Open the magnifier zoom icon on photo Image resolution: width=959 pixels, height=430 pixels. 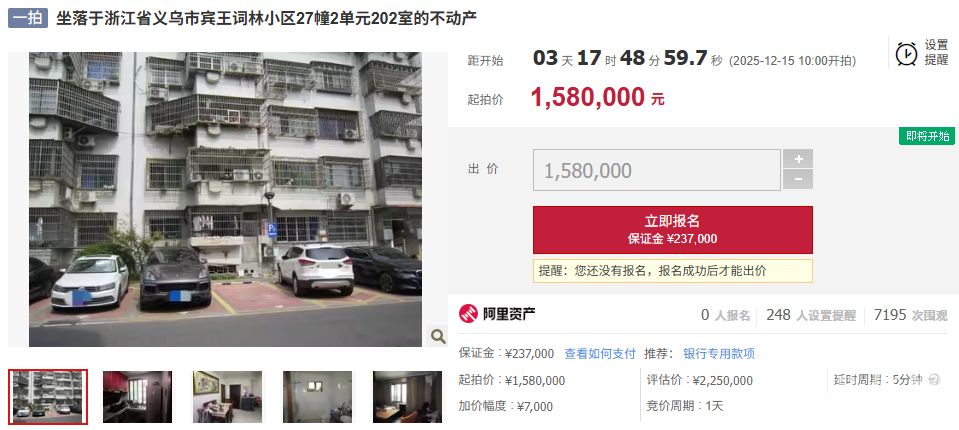[437, 335]
